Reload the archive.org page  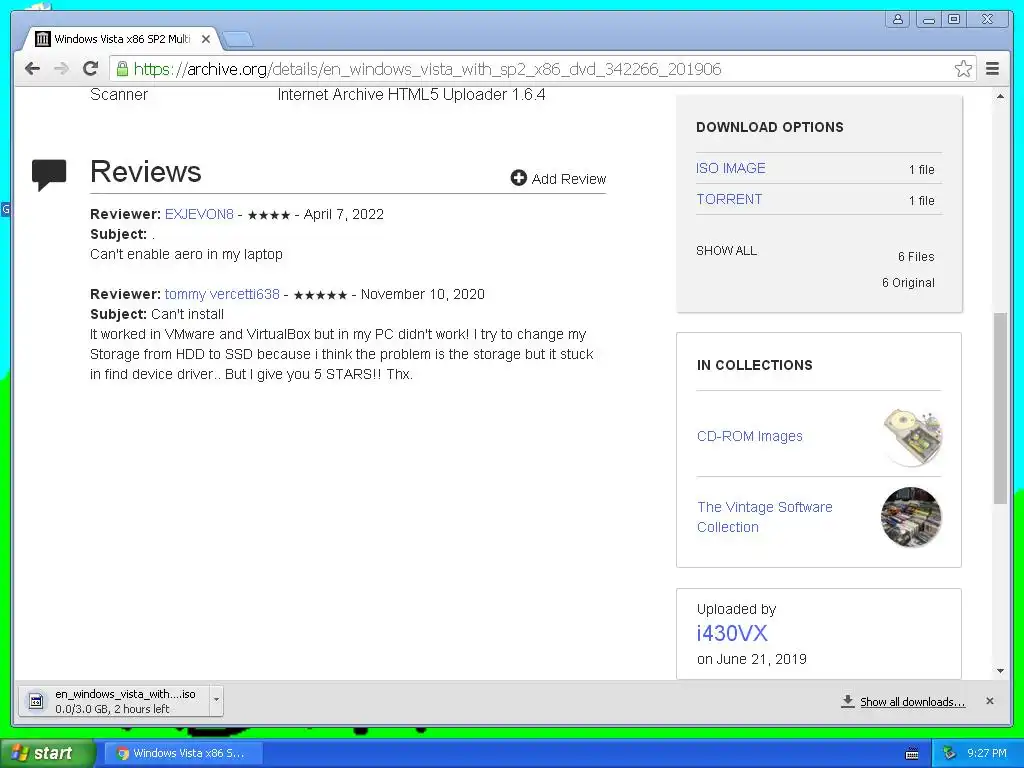pos(91,69)
